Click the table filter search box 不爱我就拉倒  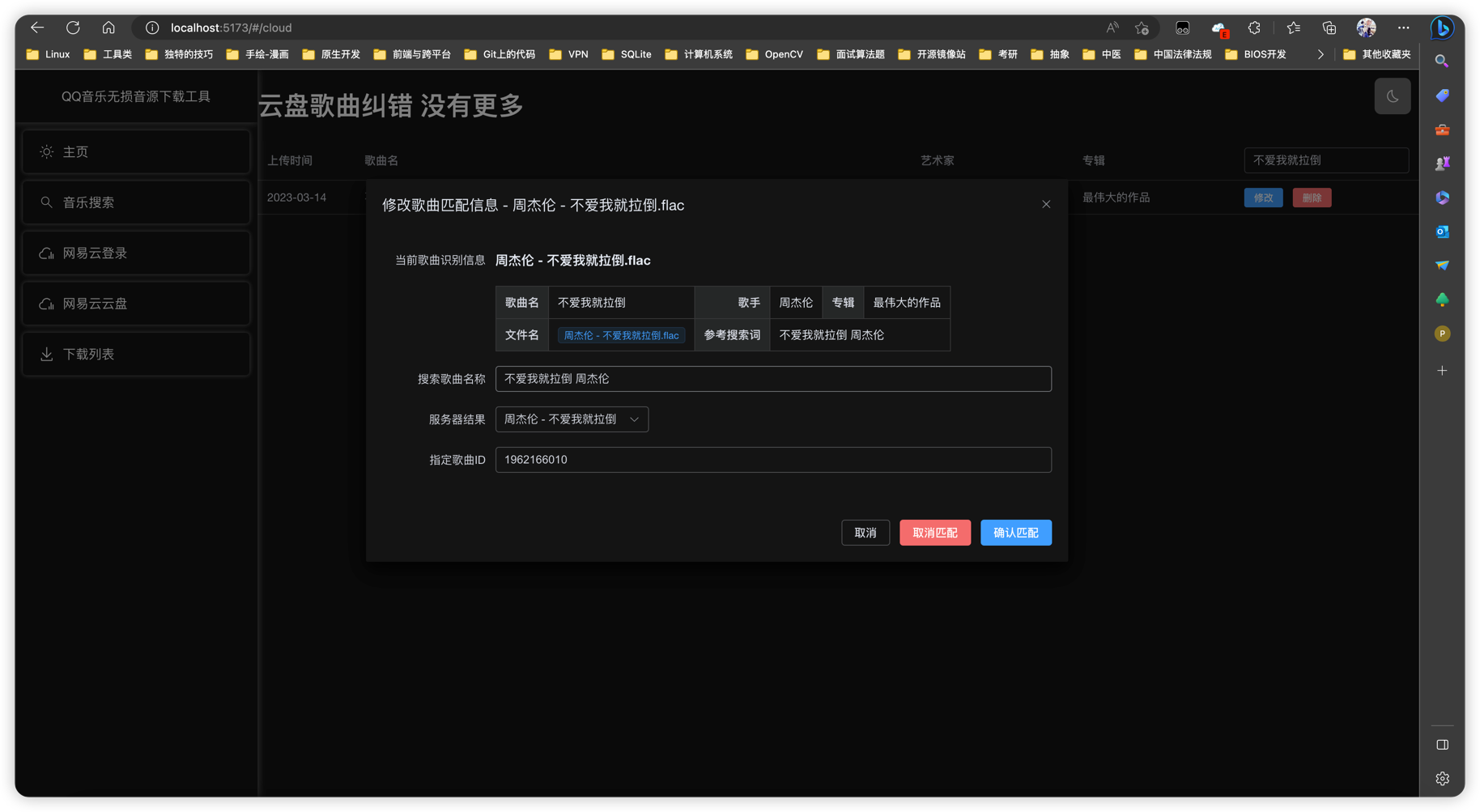pos(1326,160)
